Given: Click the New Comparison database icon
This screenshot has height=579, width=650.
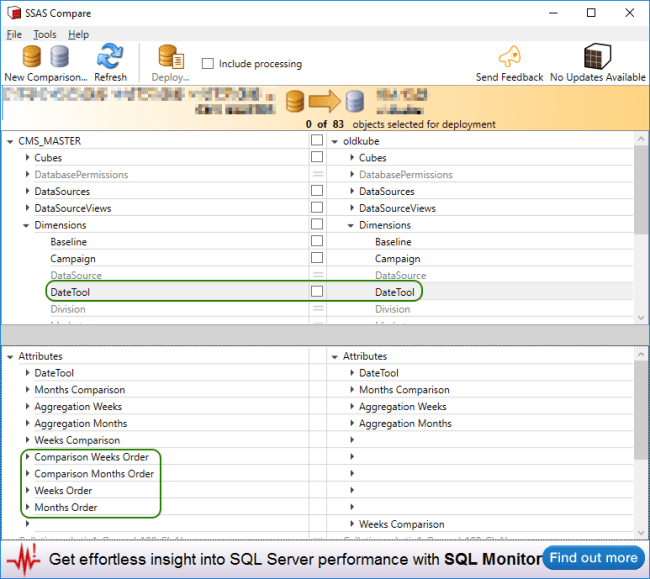Looking at the screenshot, I should (45, 56).
